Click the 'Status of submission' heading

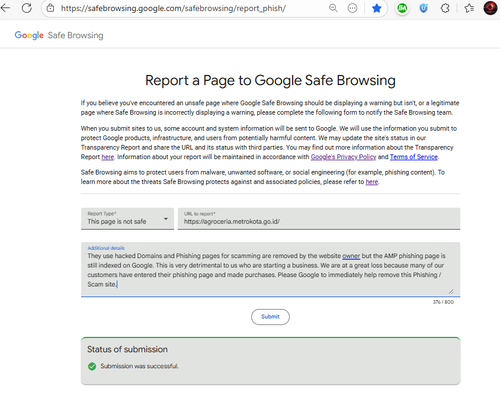pyautogui.click(x=127, y=349)
